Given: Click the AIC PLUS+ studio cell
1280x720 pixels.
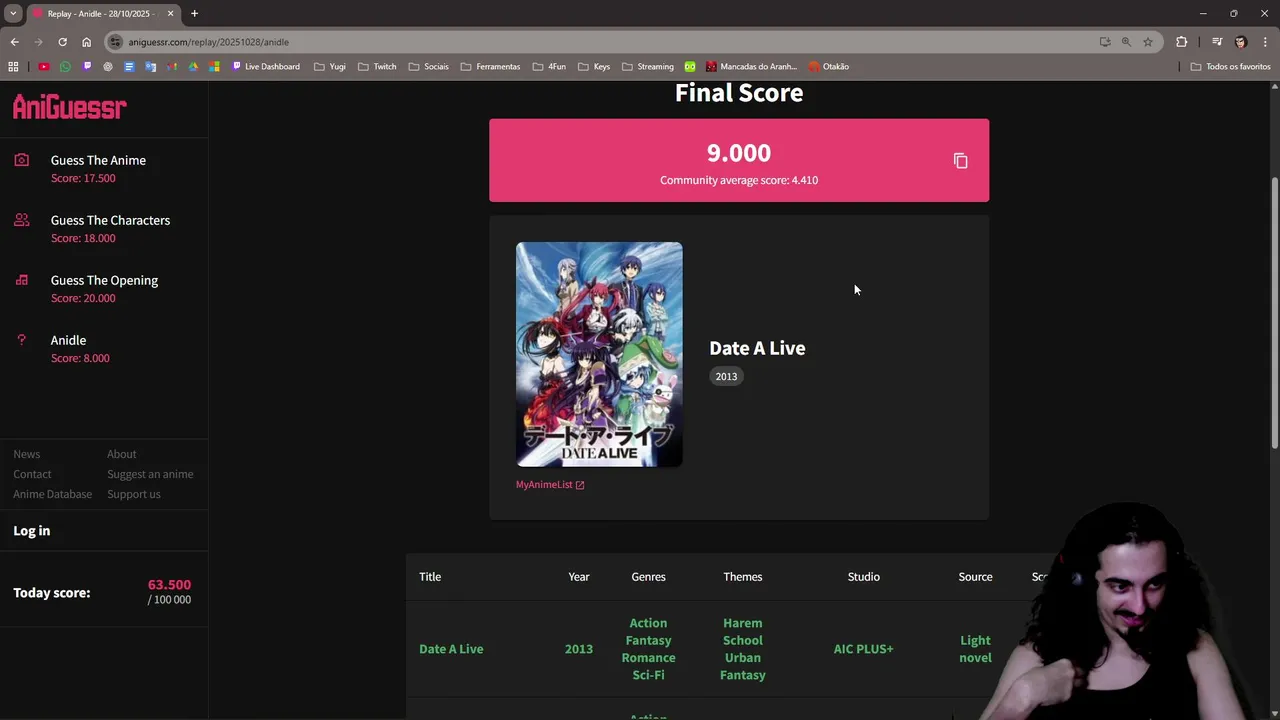Looking at the screenshot, I should (863, 649).
